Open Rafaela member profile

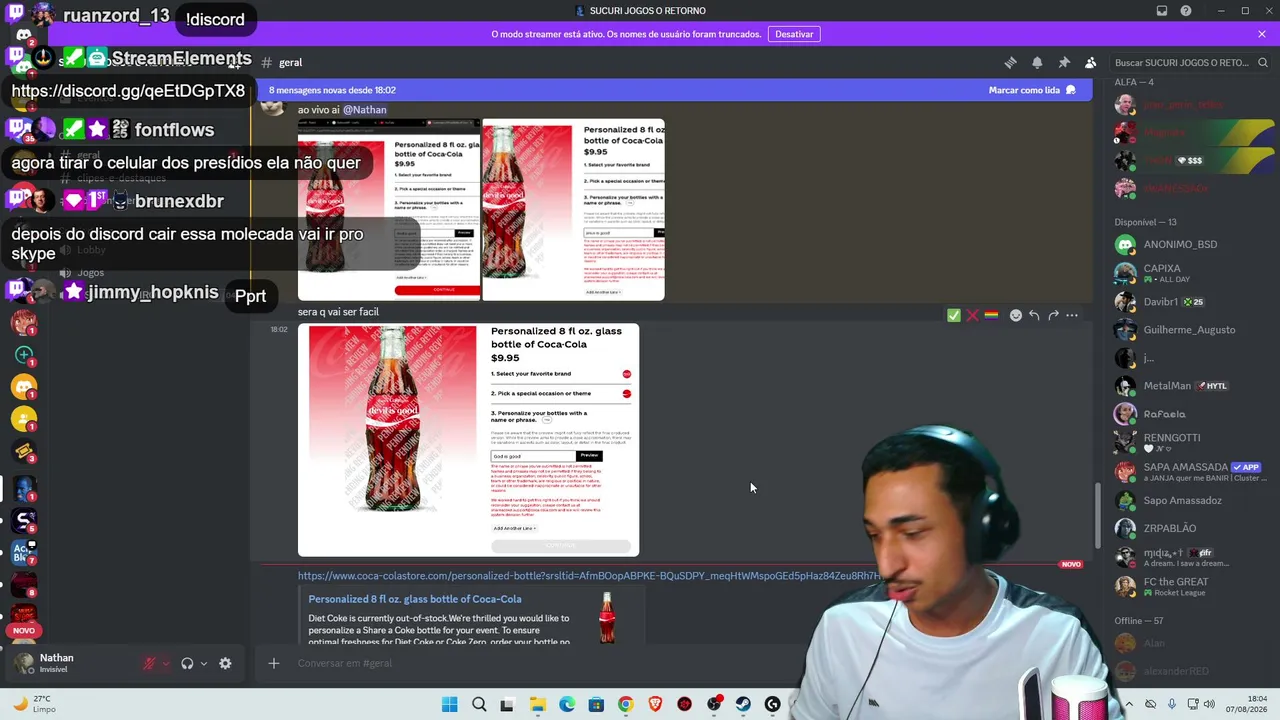[x=1180, y=414]
